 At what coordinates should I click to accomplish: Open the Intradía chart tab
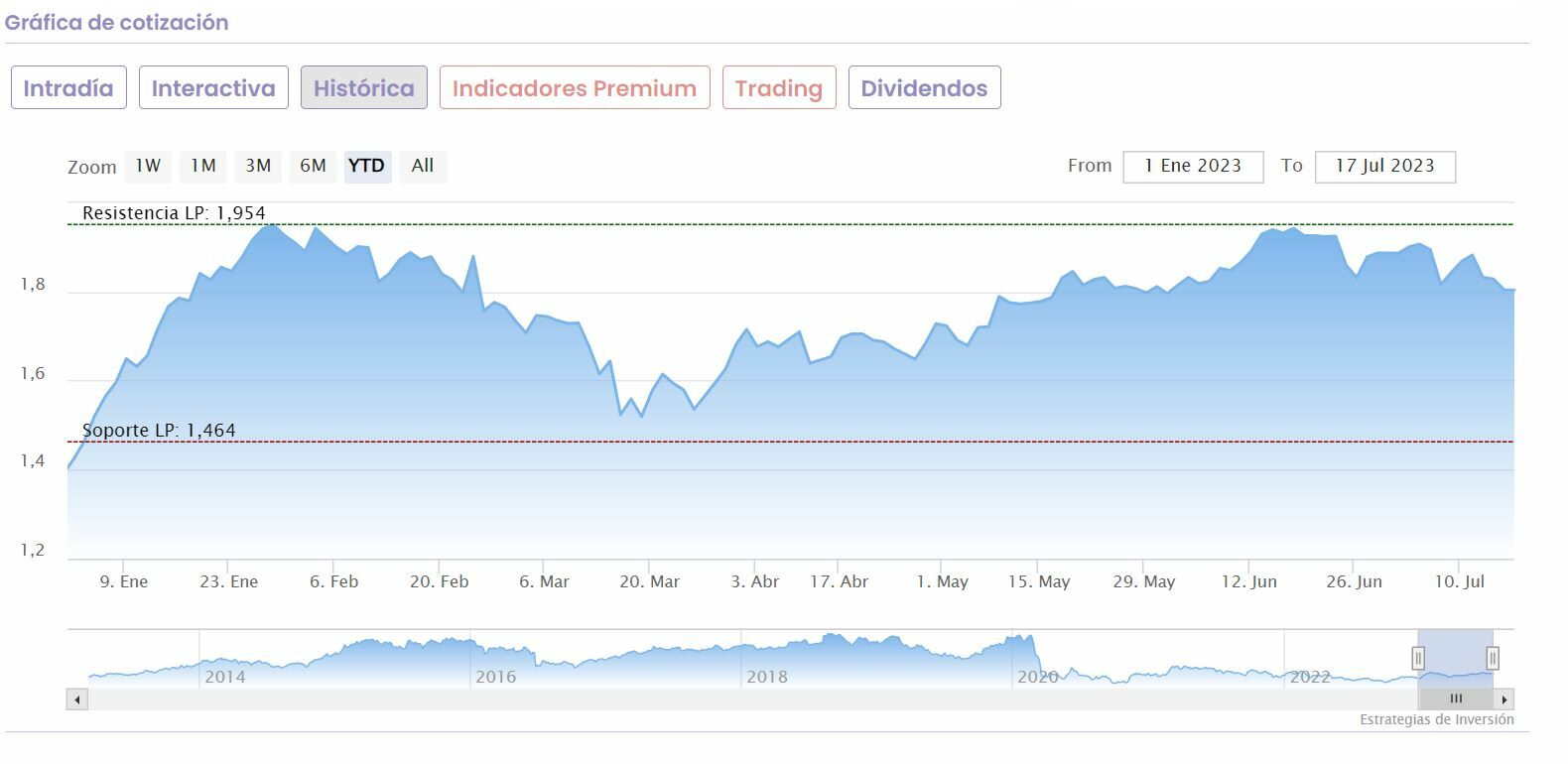tap(68, 88)
